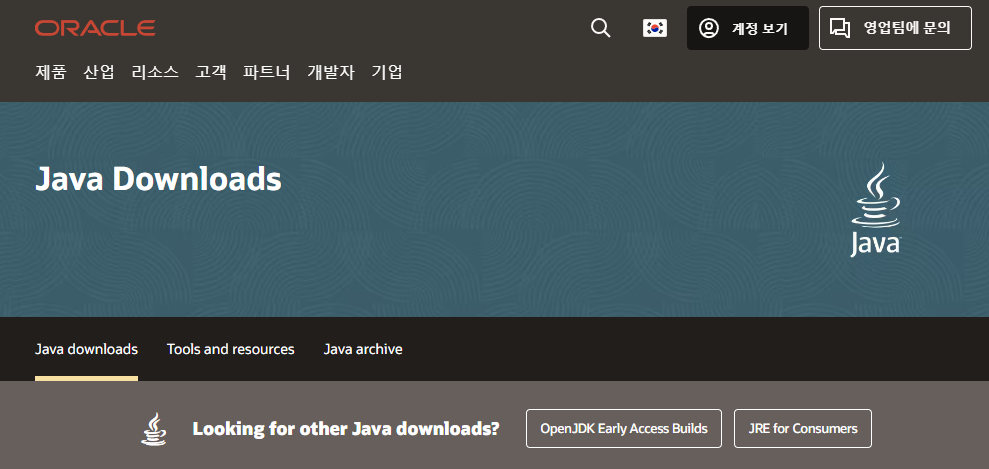This screenshot has height=469, width=989.
Task: Open the 파트너 menu
Action: pyautogui.click(x=267, y=72)
